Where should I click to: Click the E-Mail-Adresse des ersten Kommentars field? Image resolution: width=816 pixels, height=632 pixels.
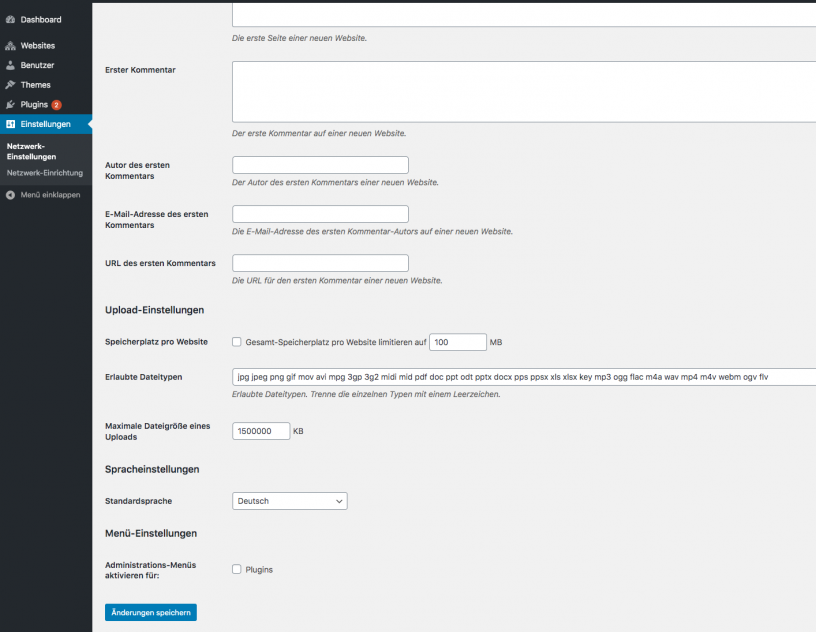(319, 213)
